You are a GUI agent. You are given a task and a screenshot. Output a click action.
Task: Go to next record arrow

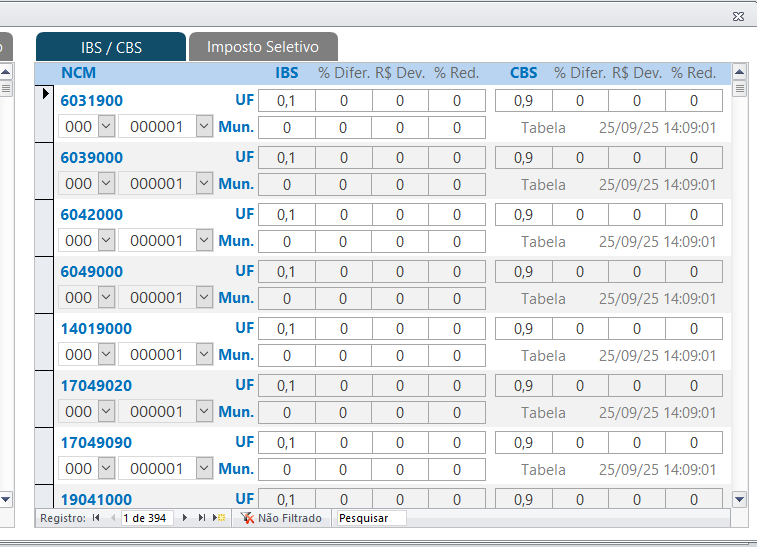click(x=185, y=518)
